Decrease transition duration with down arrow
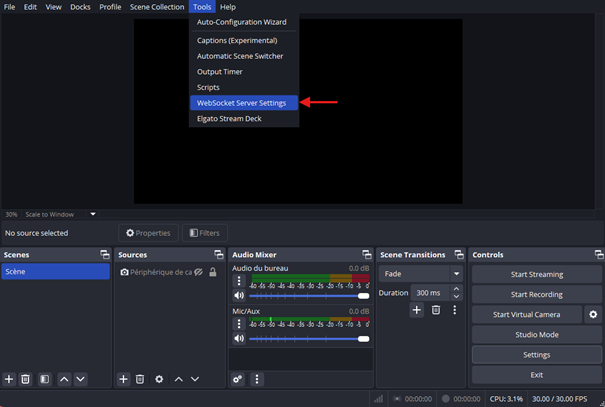This screenshot has height=407, width=605. click(456, 297)
